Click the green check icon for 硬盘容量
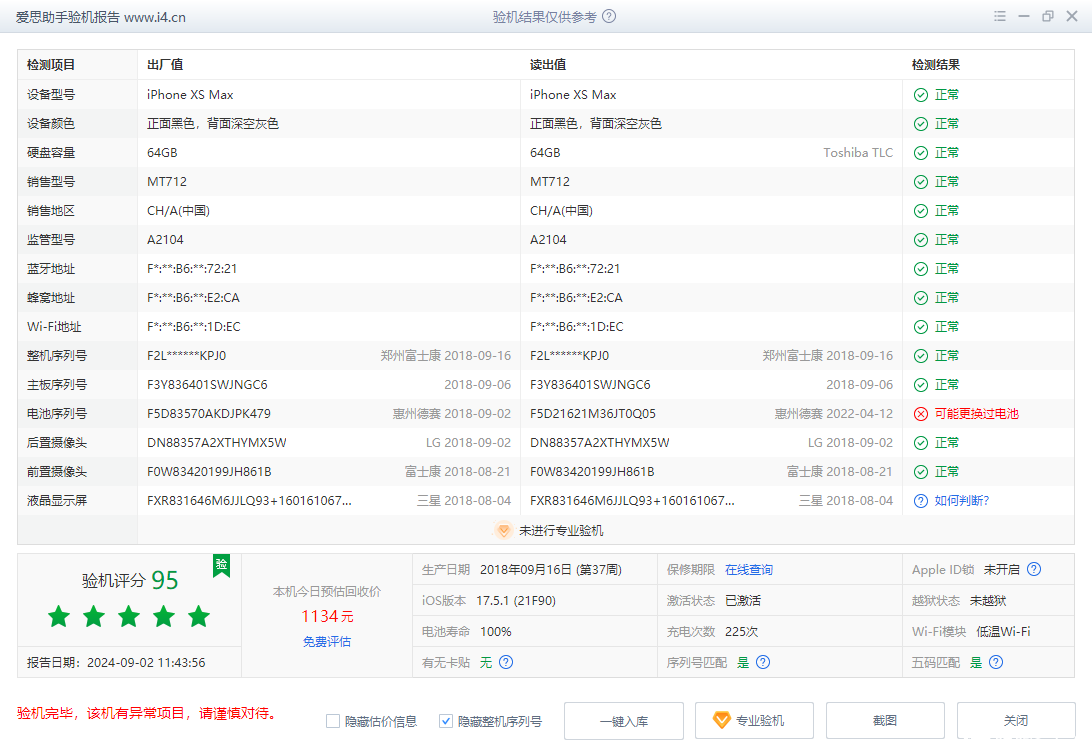Viewport: 1092px width, 756px height. 921,153
